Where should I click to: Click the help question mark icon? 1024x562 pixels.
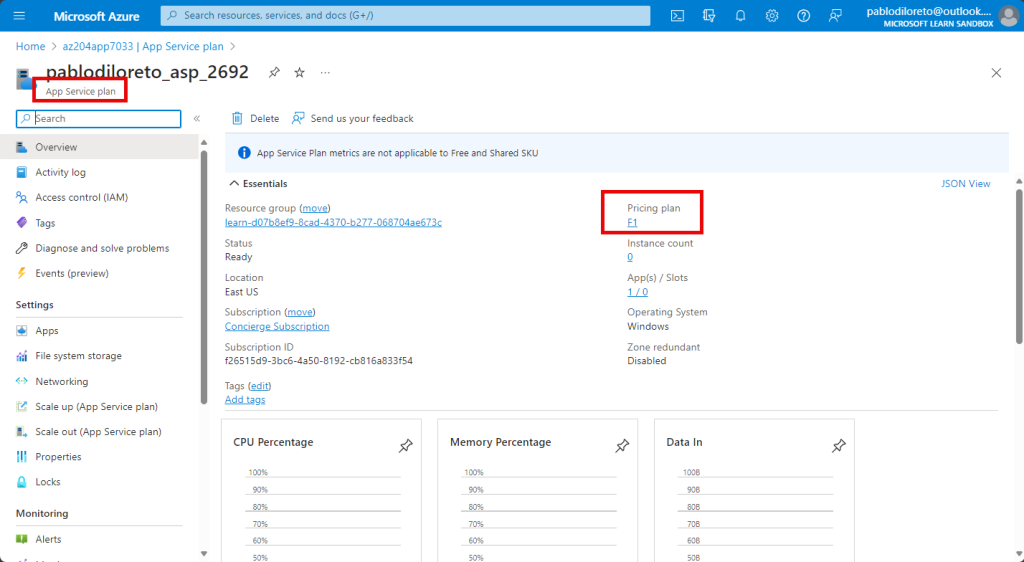coord(804,16)
